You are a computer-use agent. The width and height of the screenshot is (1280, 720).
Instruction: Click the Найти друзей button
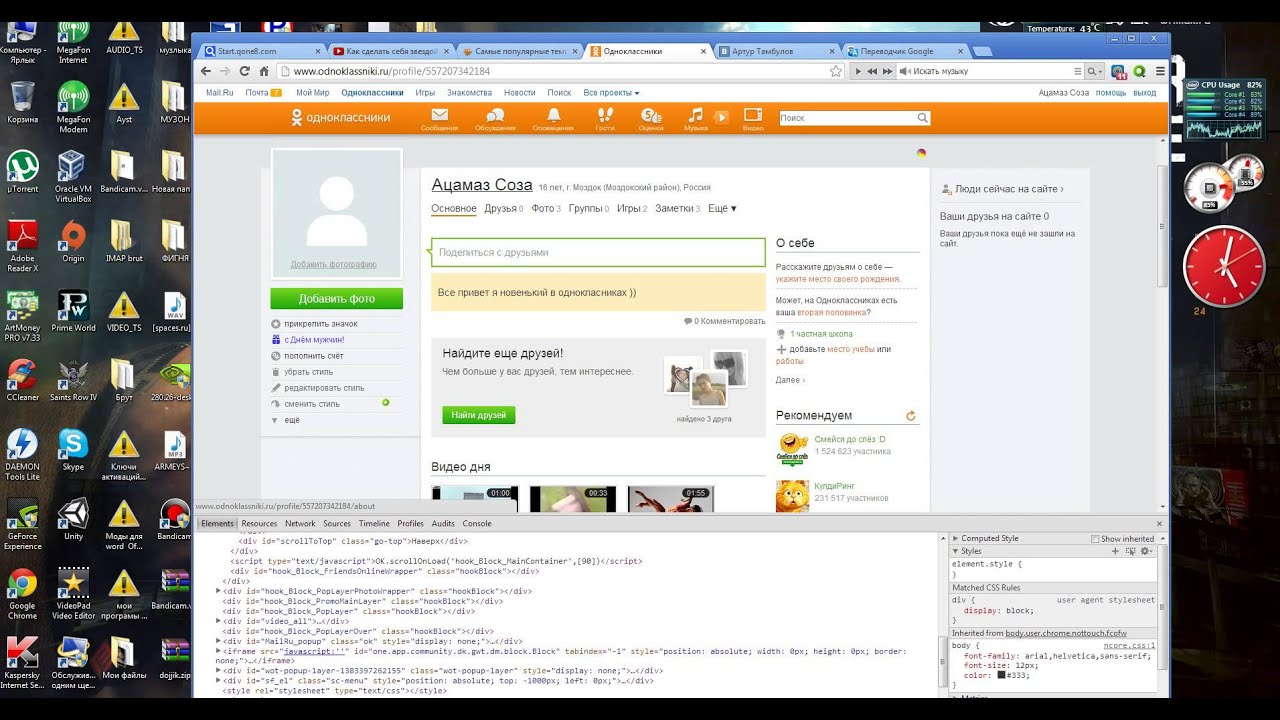pos(478,415)
